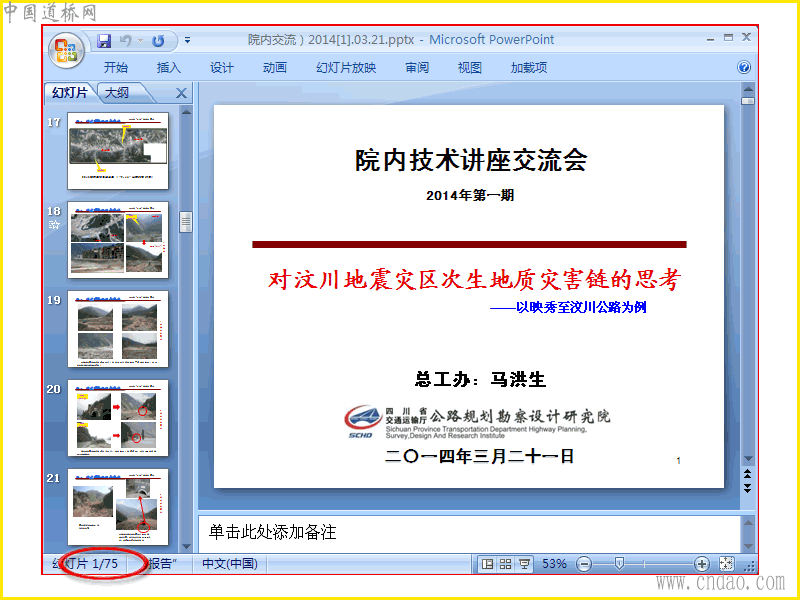Image resolution: width=800 pixels, height=600 pixels.
Task: Switch to Normal view icon in status bar
Action: coord(488,564)
